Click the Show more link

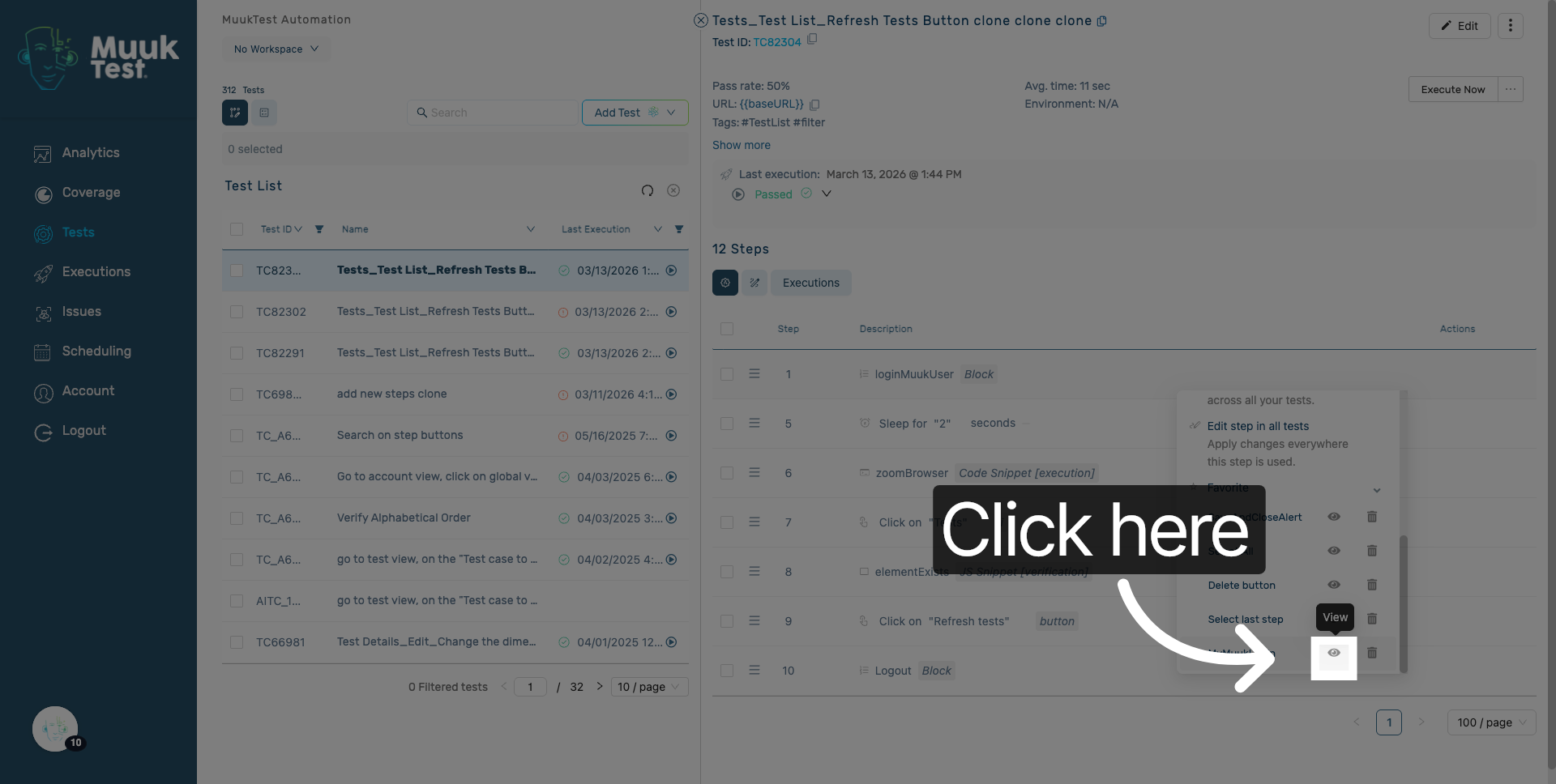[742, 145]
